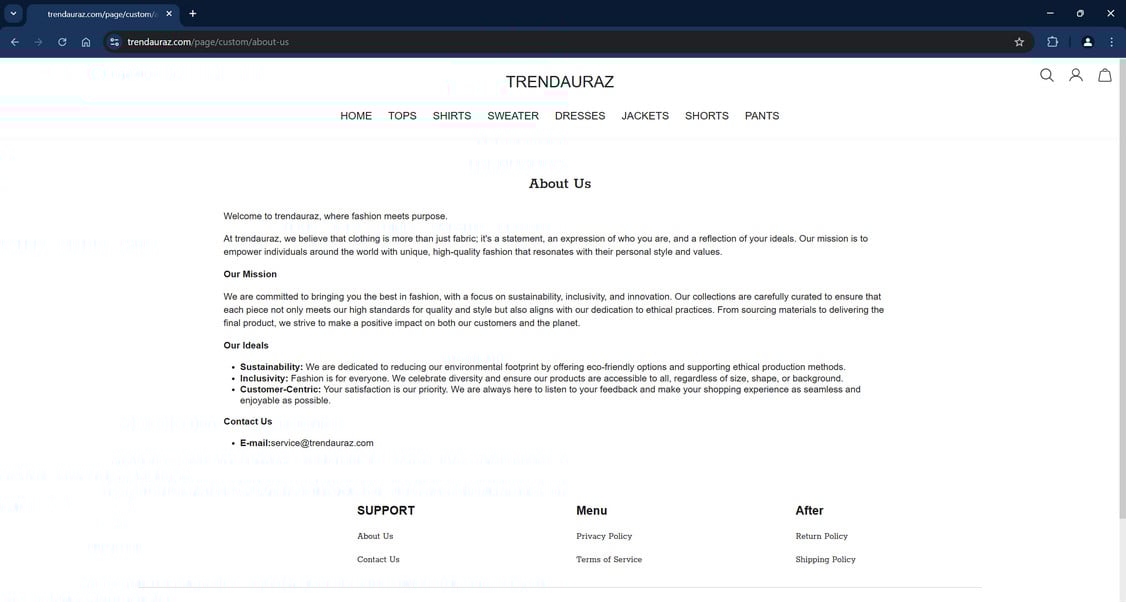Open the PANTS category

(x=762, y=116)
